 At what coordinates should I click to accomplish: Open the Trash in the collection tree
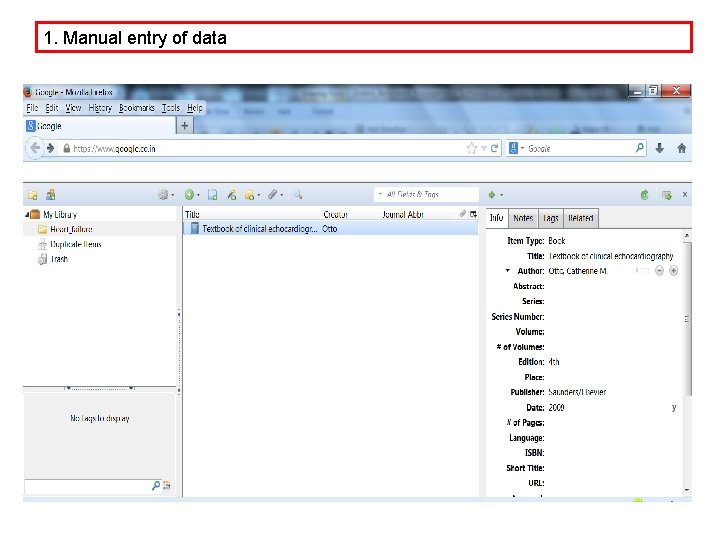(59, 259)
